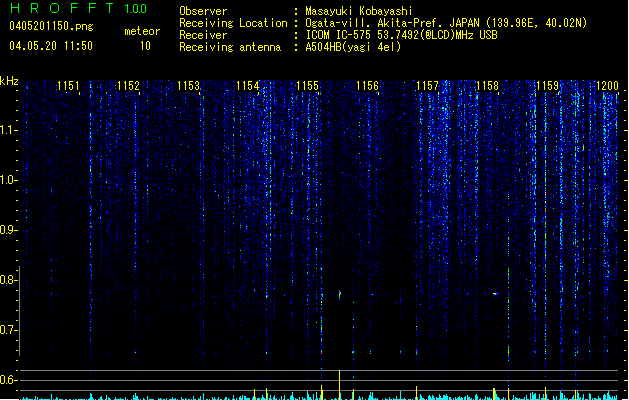Click the kHz axis unit label
Screen dimensions: 629x400
pyautogui.click(x=9, y=81)
